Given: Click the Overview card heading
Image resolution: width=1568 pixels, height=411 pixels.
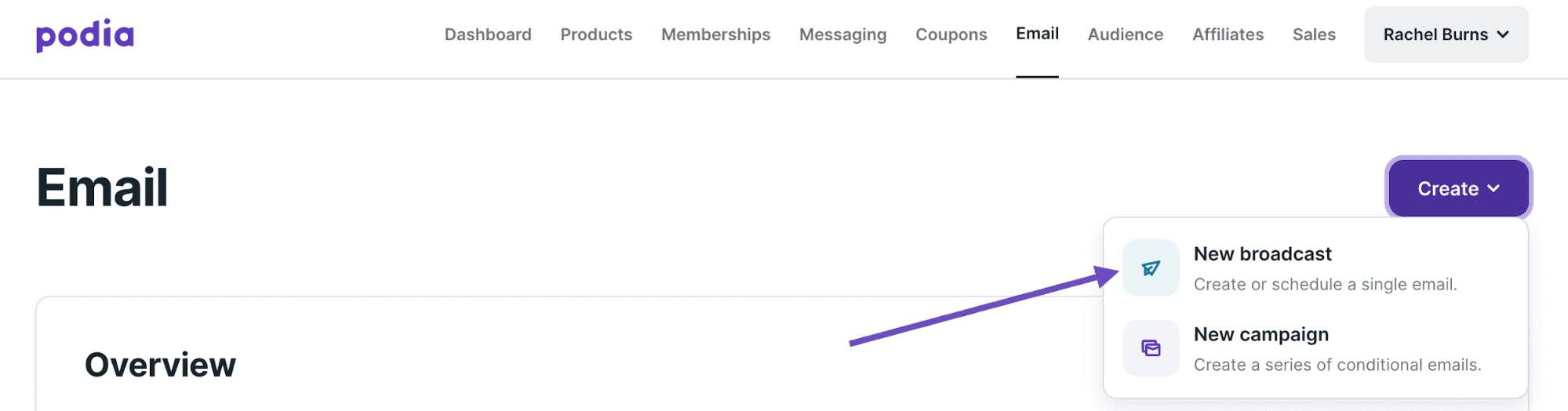Looking at the screenshot, I should pyautogui.click(x=160, y=365).
